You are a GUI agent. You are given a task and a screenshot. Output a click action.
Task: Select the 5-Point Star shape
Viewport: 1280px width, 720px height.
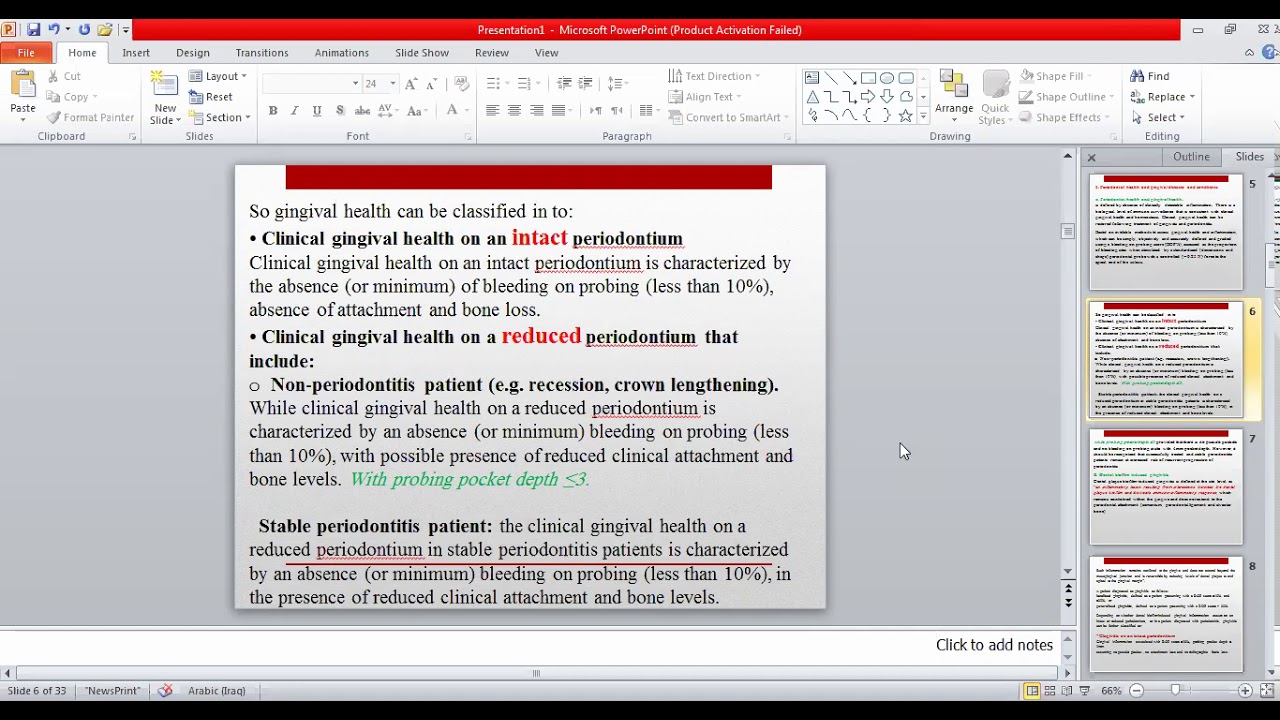[x=906, y=116]
